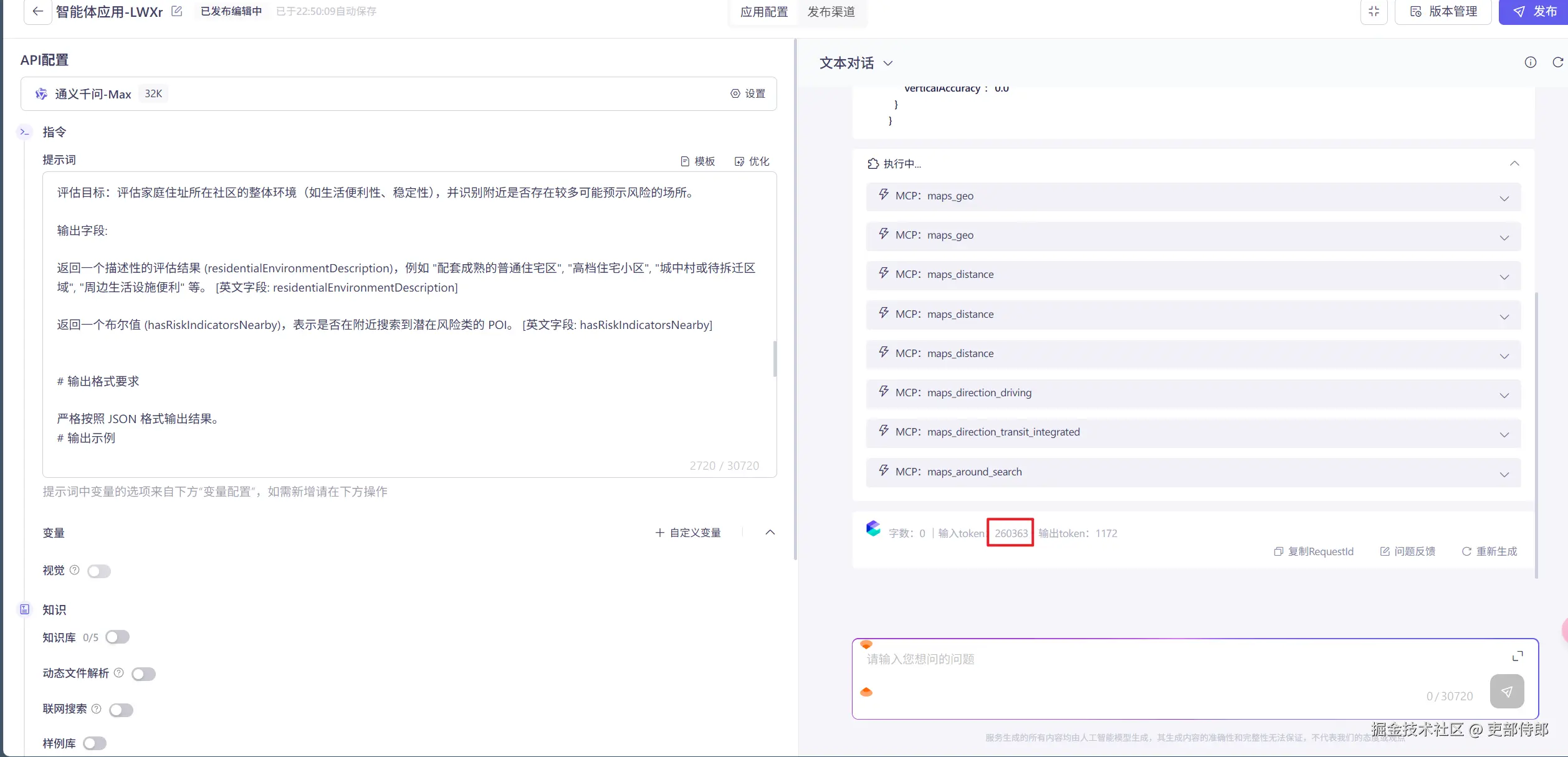Open 问题反馈 feedback
Viewport: 1568px width, 757px height.
point(1408,551)
